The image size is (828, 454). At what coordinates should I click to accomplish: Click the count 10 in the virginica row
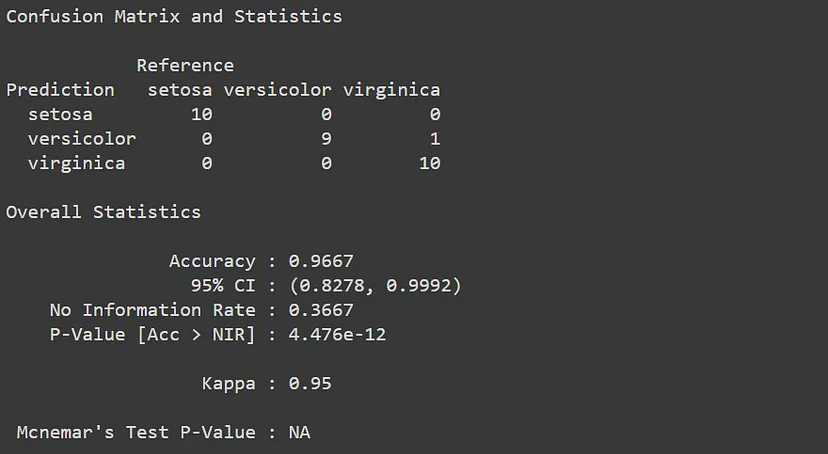(429, 163)
